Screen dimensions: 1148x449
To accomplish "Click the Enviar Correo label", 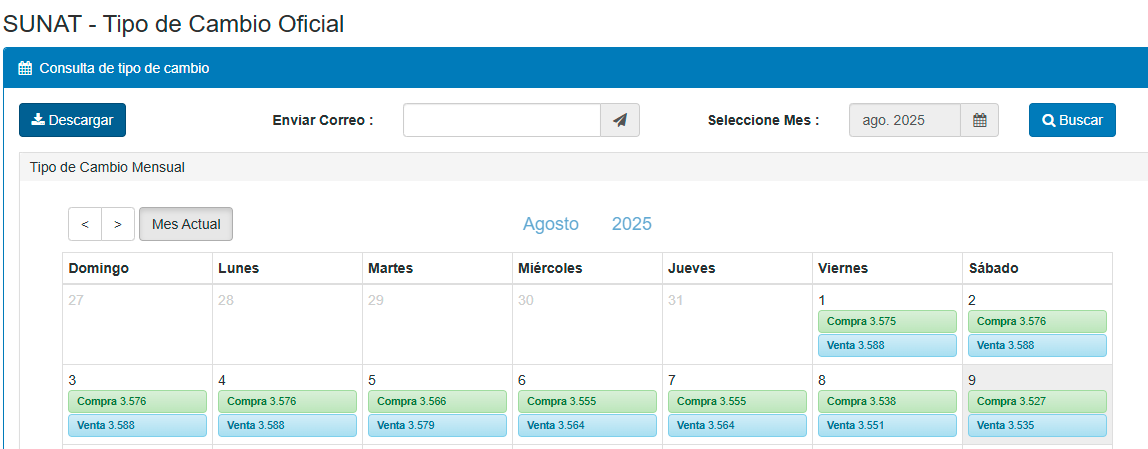I will pos(323,121).
